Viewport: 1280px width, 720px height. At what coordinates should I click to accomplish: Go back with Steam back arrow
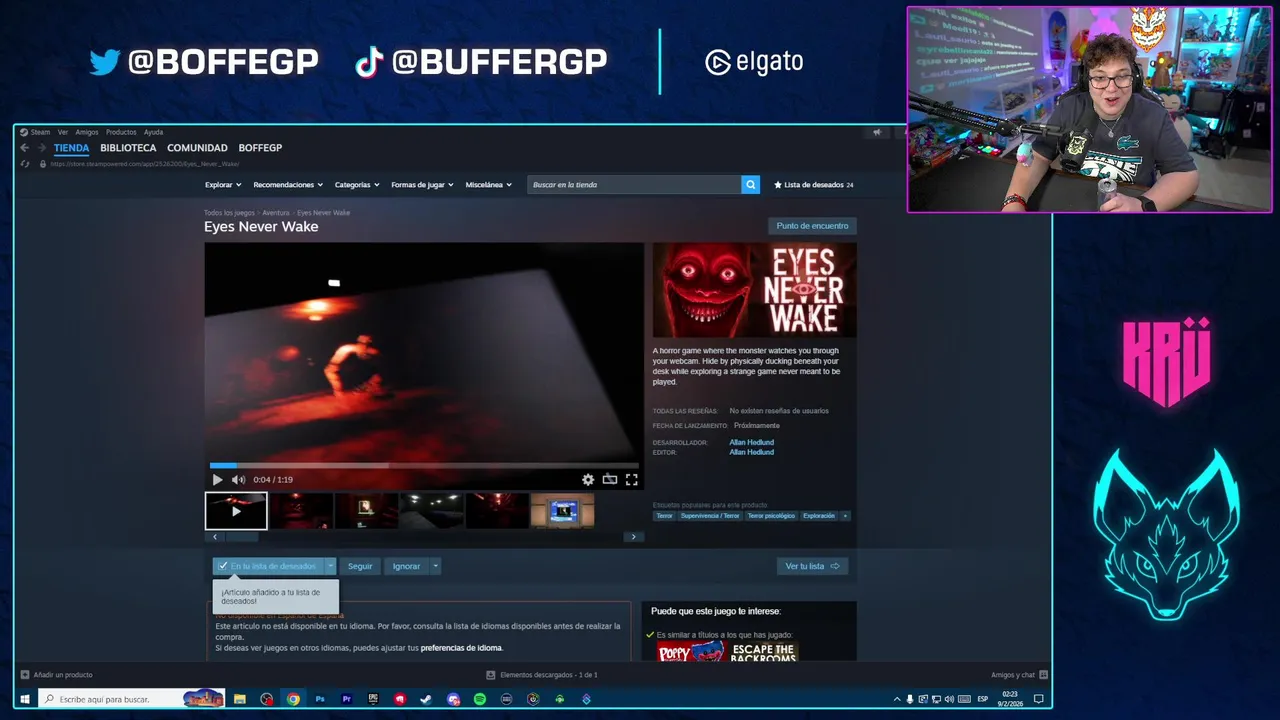pyautogui.click(x=25, y=148)
